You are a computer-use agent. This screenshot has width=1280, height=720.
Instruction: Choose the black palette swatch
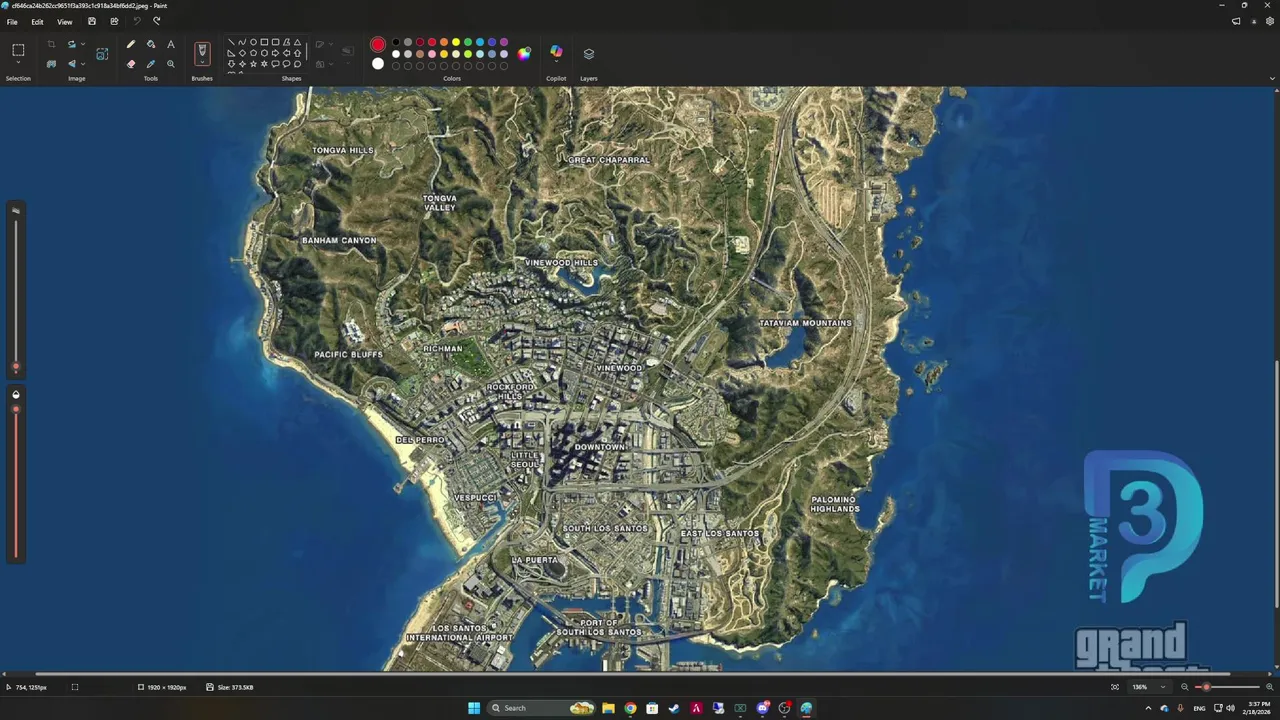[396, 42]
